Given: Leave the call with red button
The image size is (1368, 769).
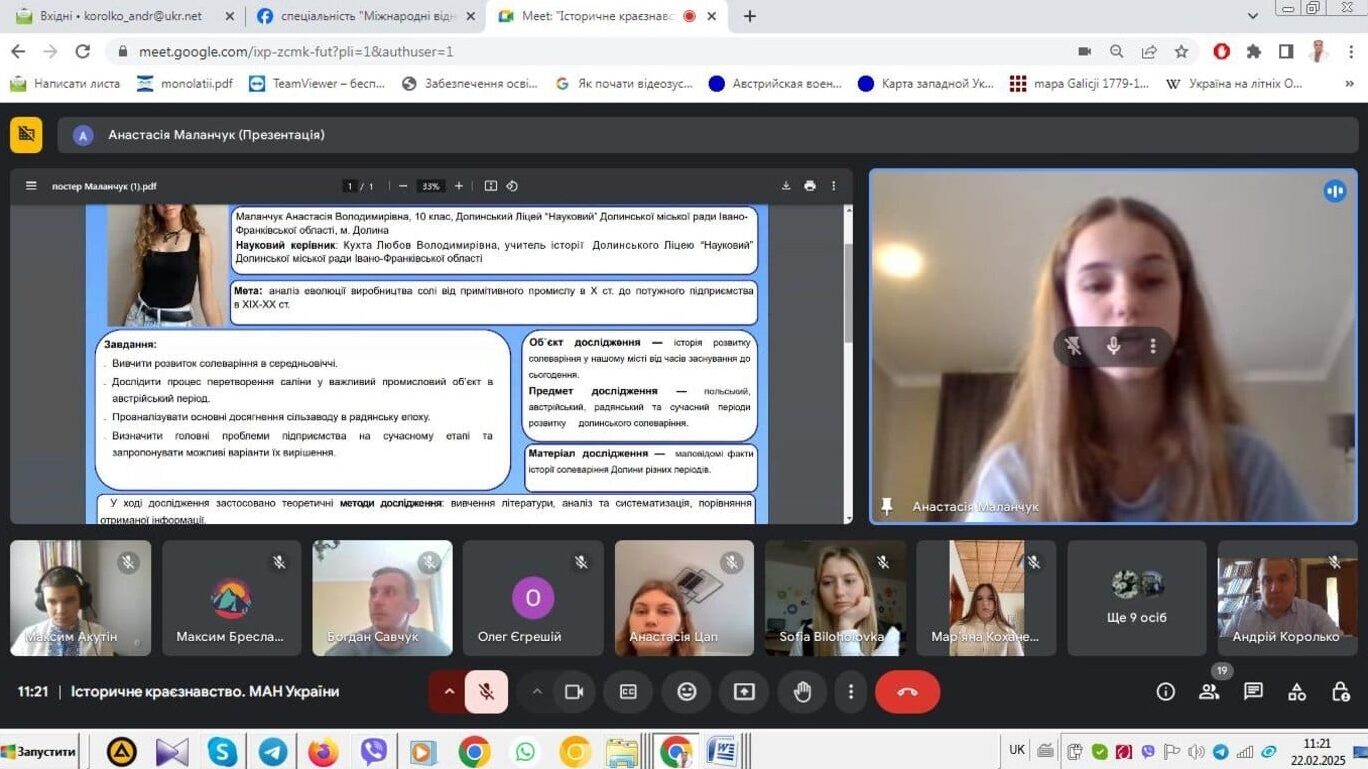Looking at the screenshot, I should (907, 692).
